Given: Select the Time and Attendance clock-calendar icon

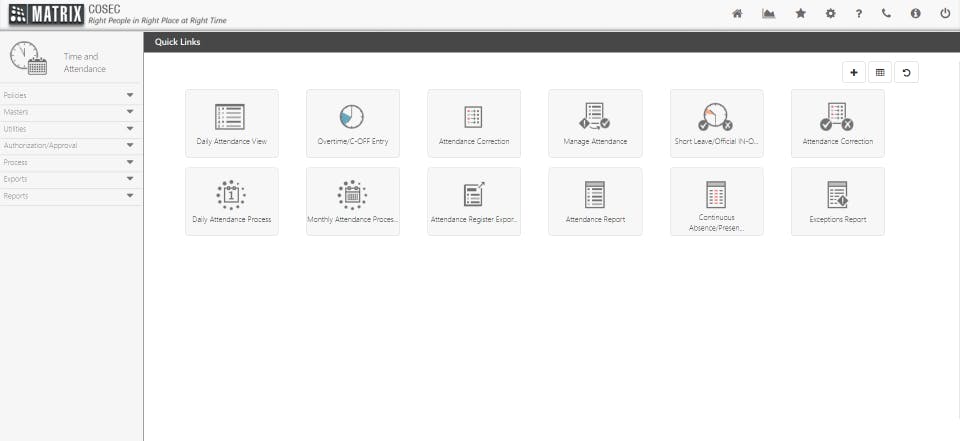Looking at the screenshot, I should (x=28, y=58).
